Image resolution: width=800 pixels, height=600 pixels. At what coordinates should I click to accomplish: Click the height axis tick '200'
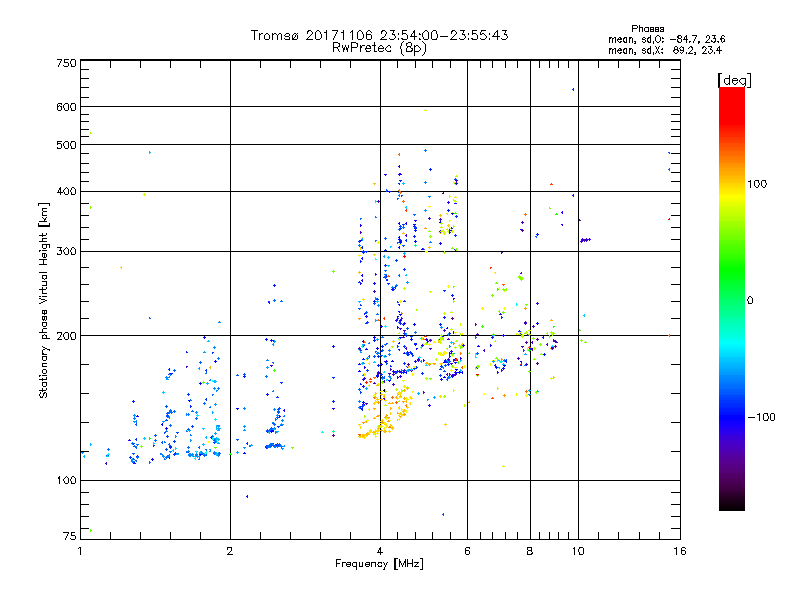click(66, 336)
